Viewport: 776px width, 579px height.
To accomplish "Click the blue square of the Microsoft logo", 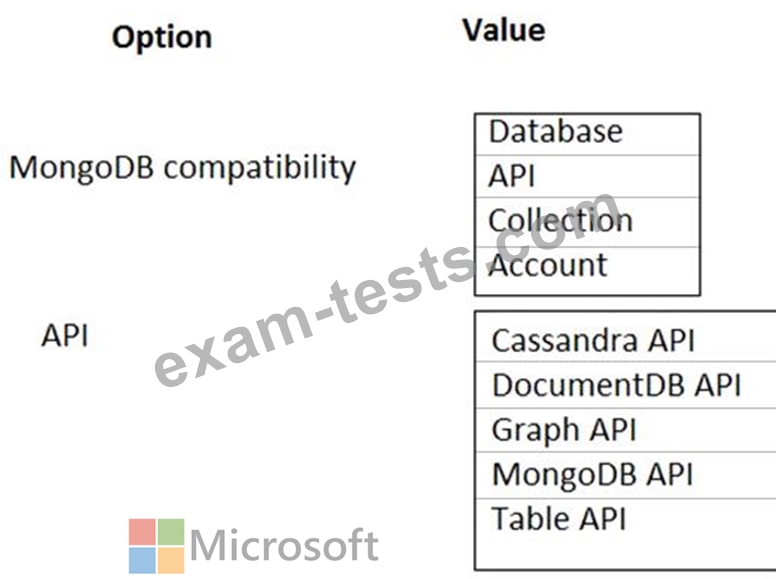I will (x=142, y=560).
